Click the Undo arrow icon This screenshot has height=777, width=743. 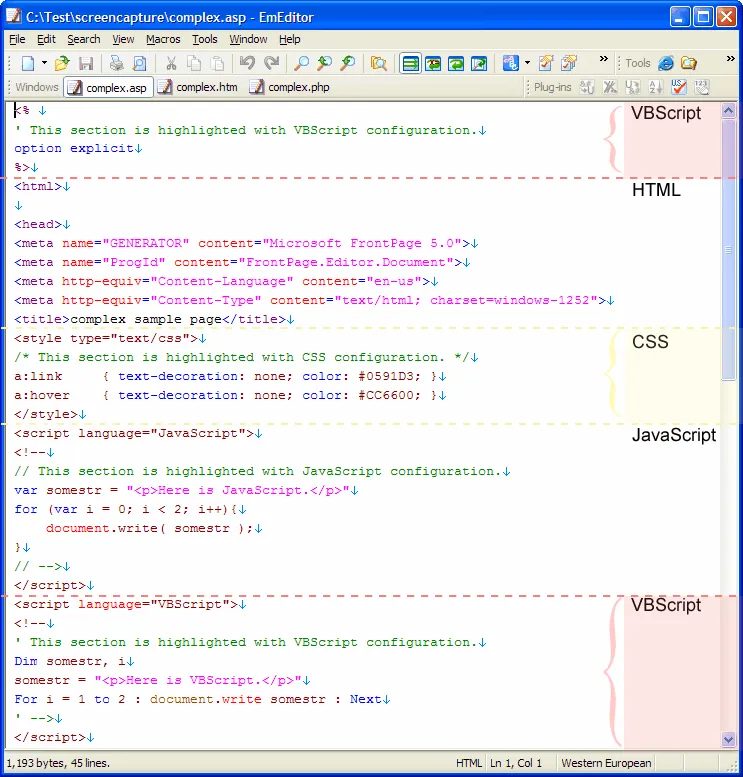pos(247,63)
